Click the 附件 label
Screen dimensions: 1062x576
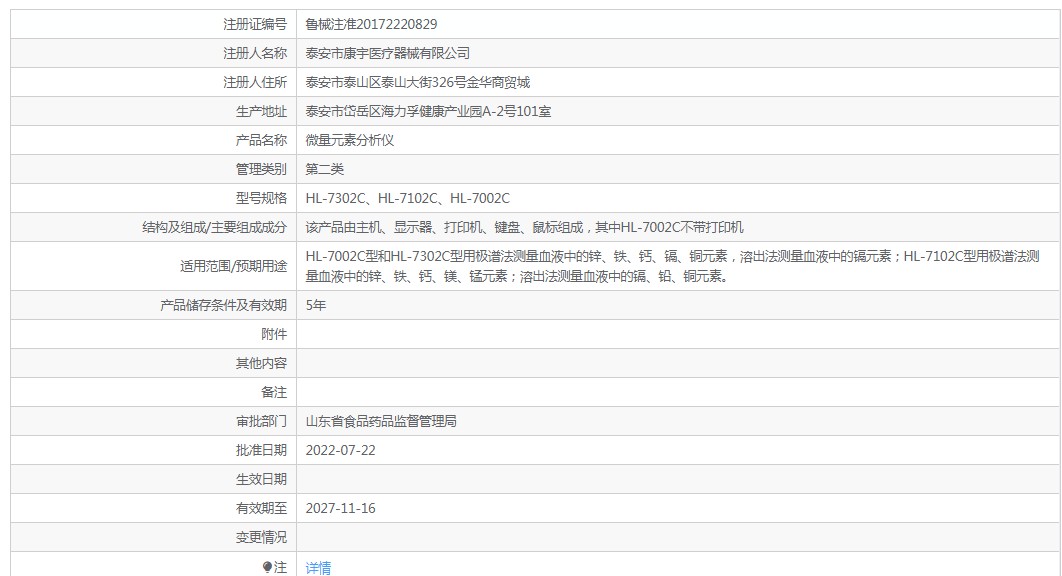(274, 335)
